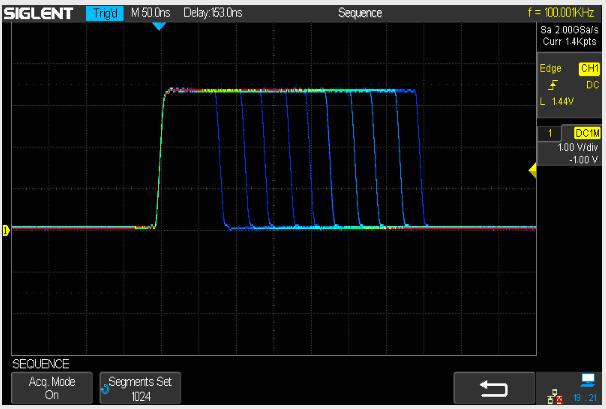Click the Delay:163.0ns readout

[215, 11]
